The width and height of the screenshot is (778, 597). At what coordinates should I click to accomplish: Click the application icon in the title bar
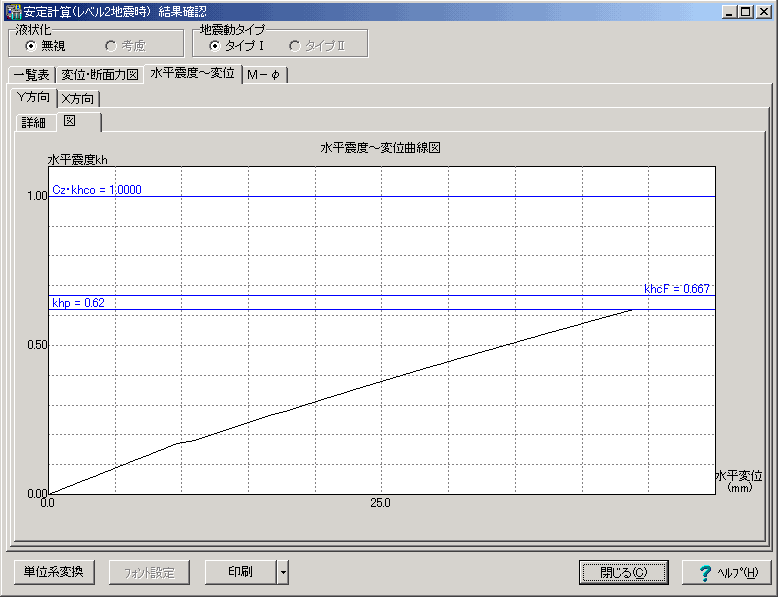13,12
